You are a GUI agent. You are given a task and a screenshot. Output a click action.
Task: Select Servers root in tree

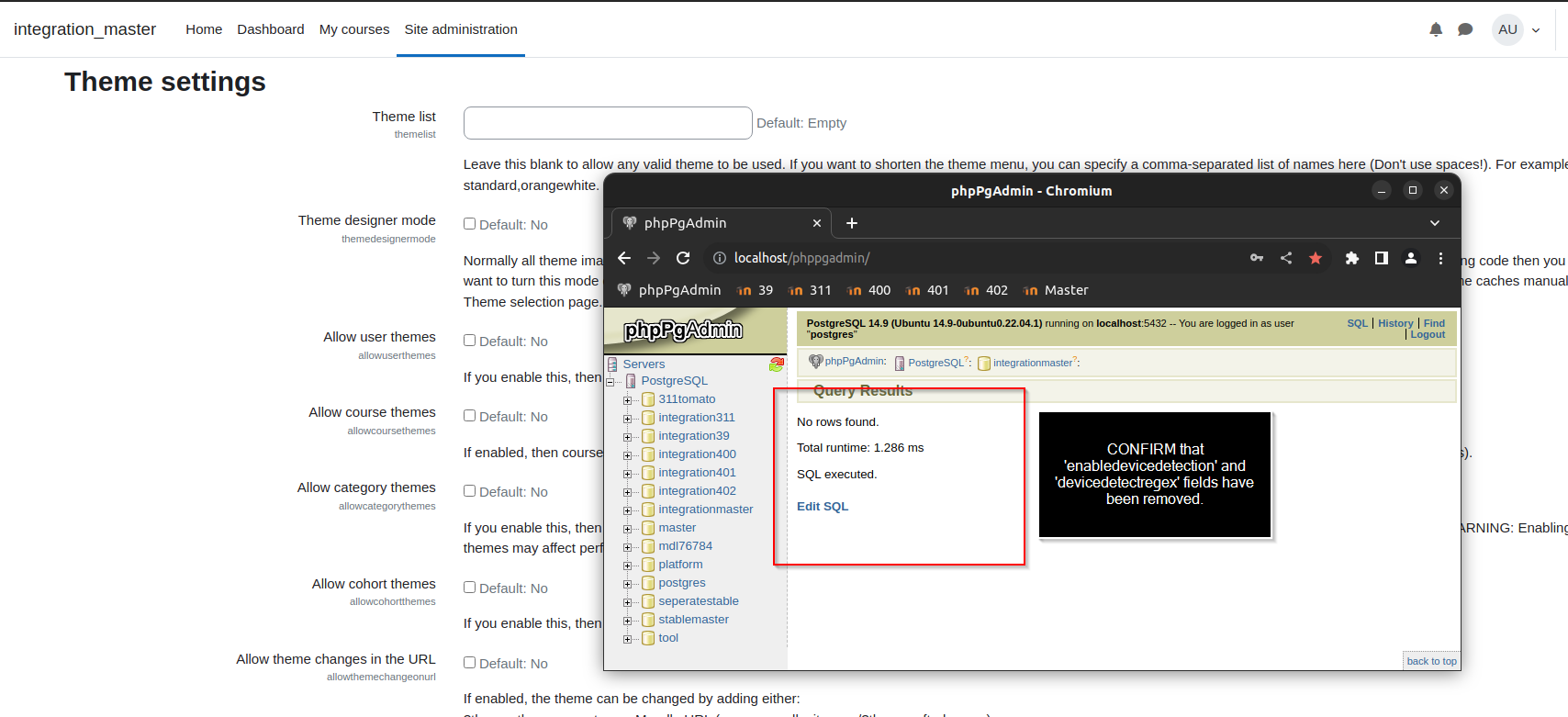tap(644, 364)
